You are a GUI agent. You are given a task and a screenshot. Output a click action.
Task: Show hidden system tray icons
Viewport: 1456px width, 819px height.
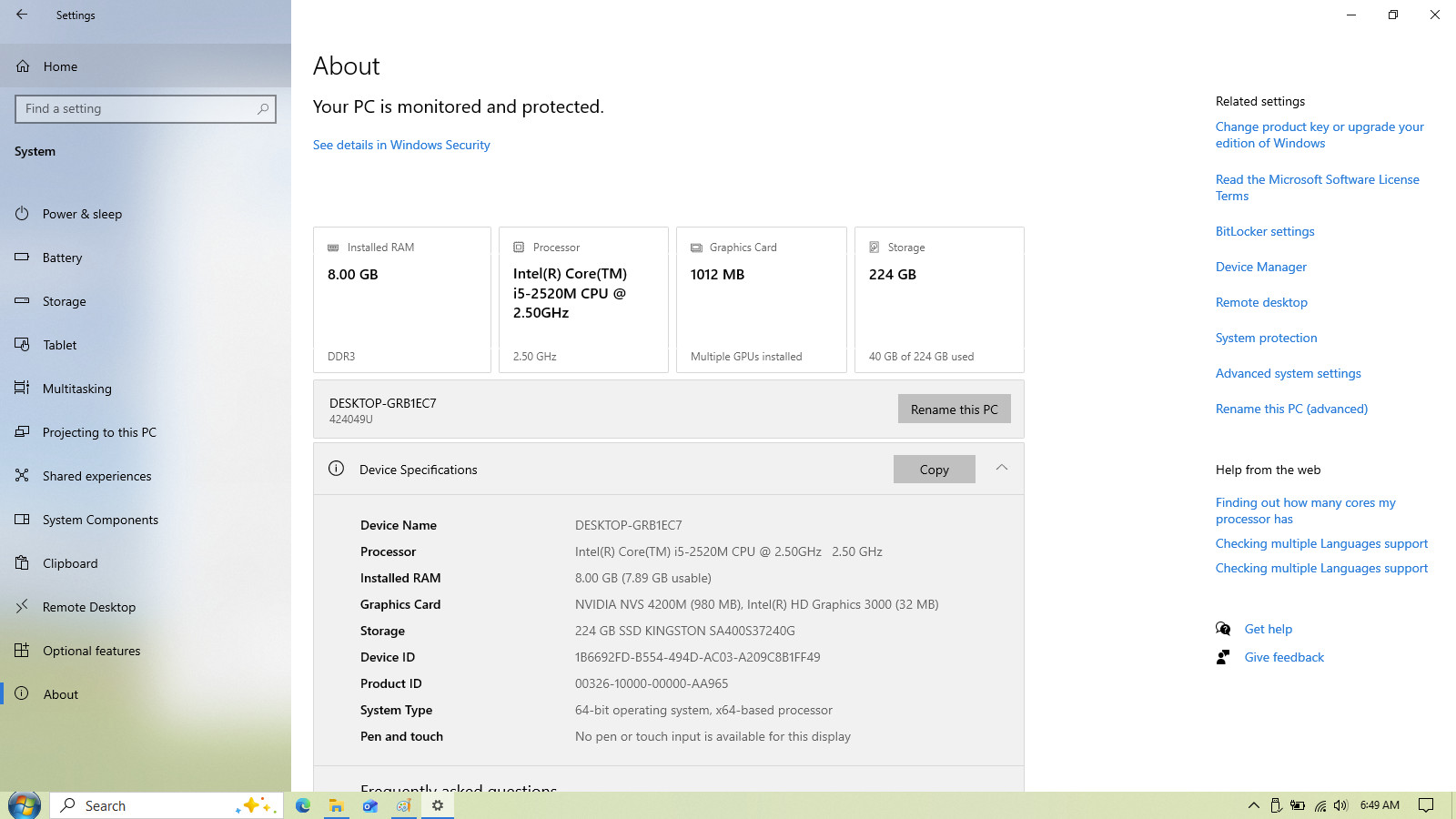click(1253, 805)
